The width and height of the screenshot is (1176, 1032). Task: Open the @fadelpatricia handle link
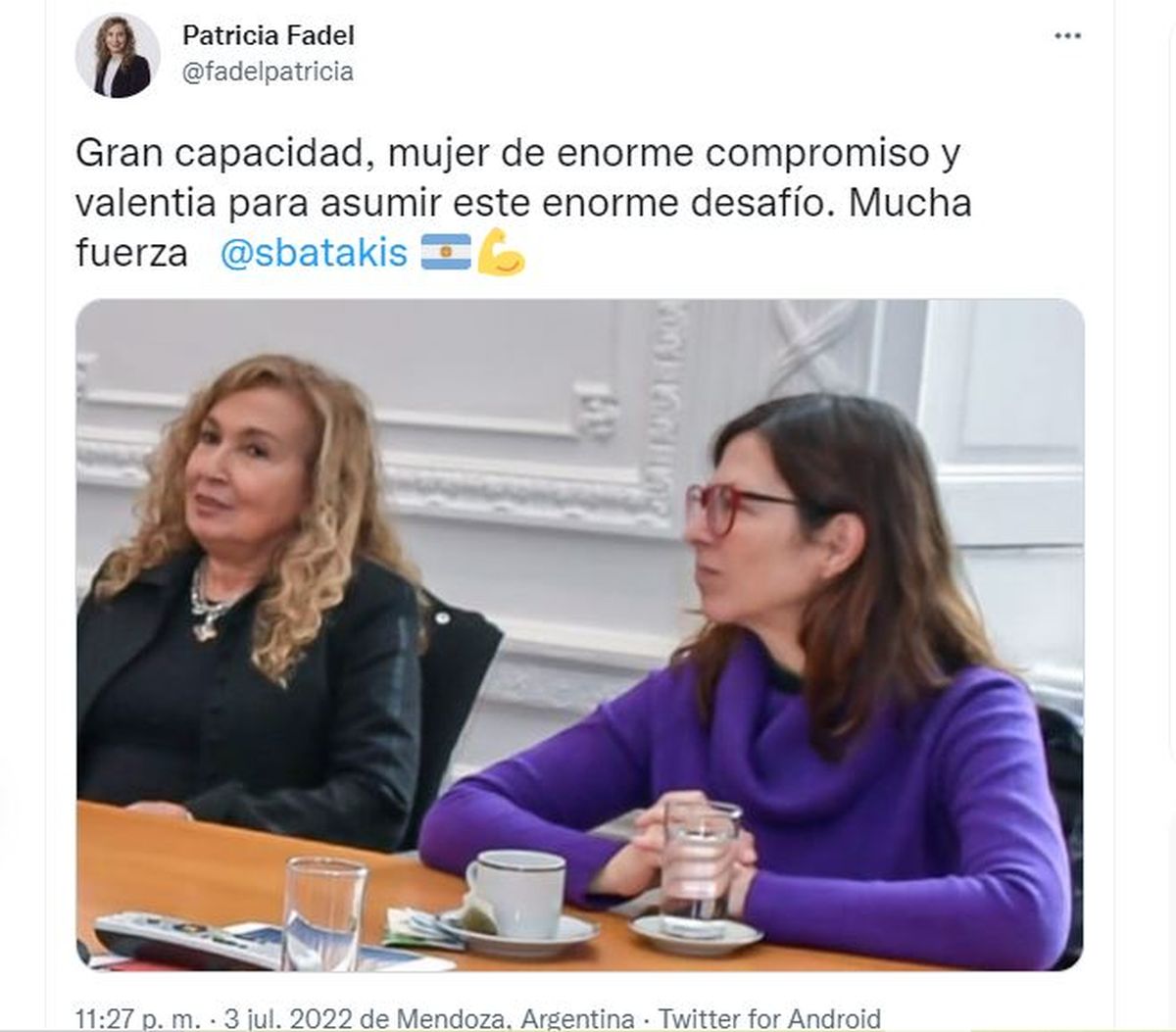point(268,72)
